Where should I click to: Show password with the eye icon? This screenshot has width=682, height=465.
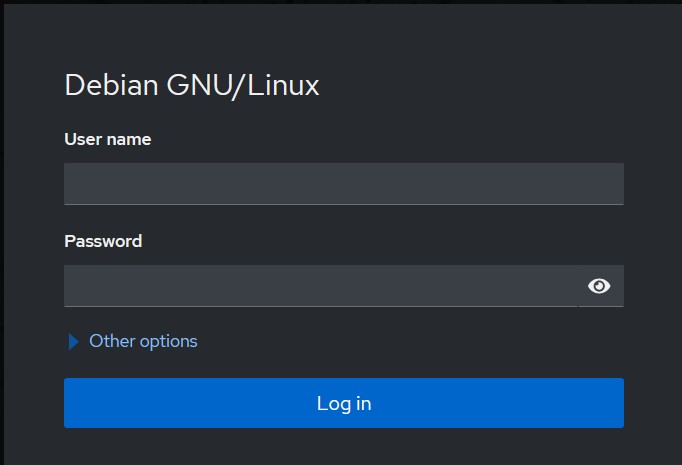599,286
